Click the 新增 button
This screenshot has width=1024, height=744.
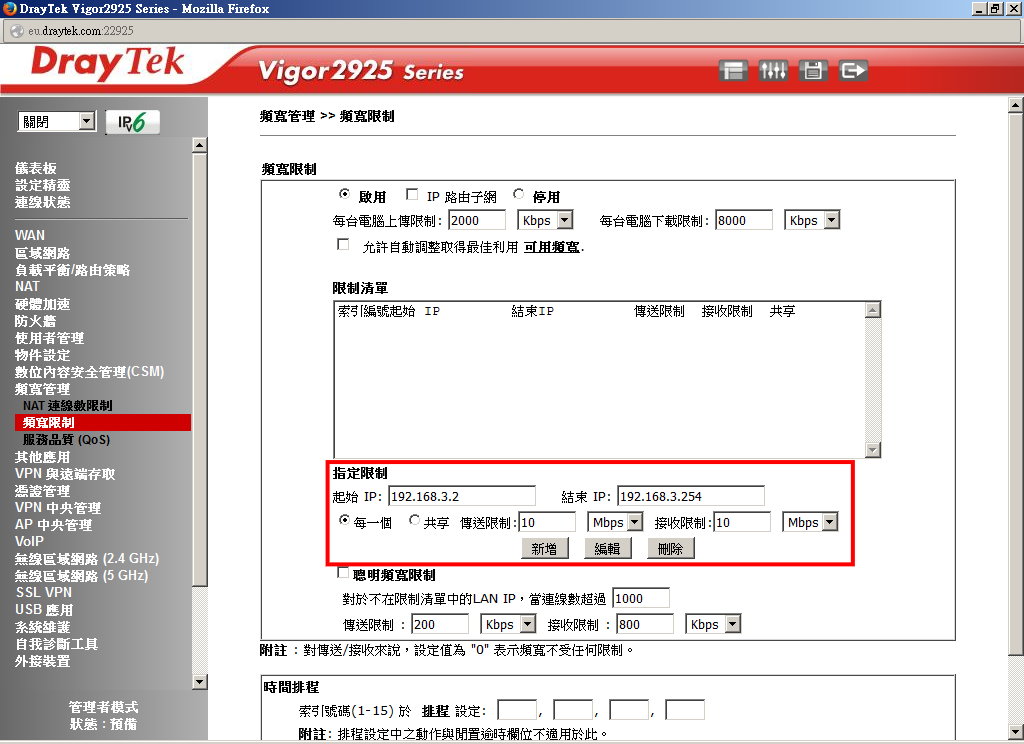(544, 548)
